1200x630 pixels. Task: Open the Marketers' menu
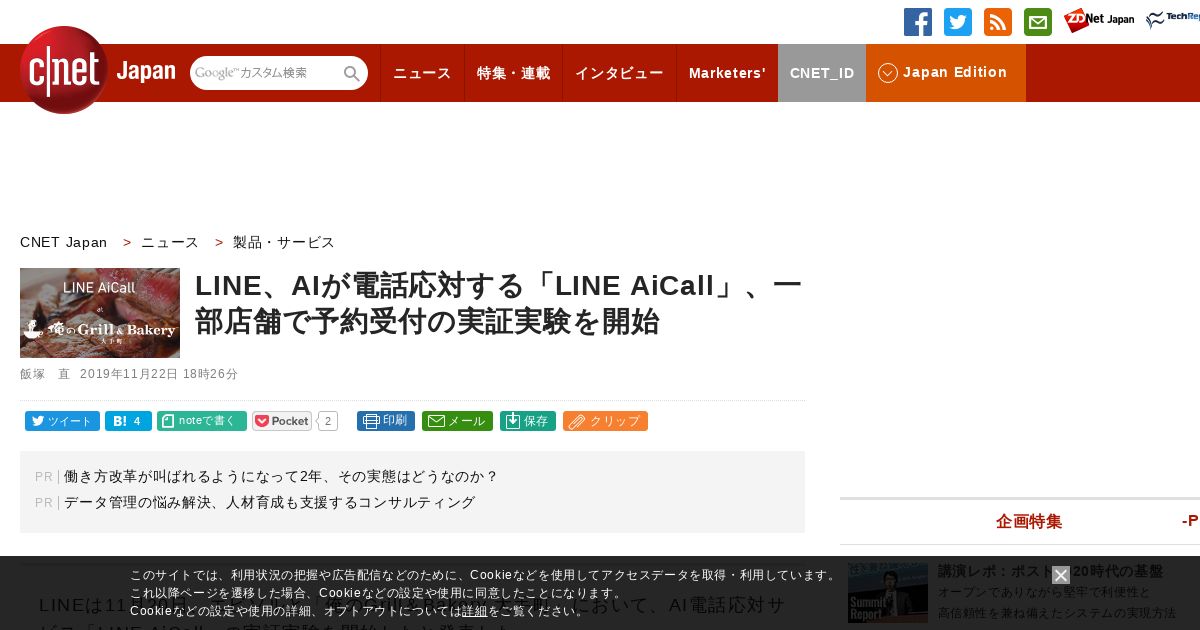[727, 73]
